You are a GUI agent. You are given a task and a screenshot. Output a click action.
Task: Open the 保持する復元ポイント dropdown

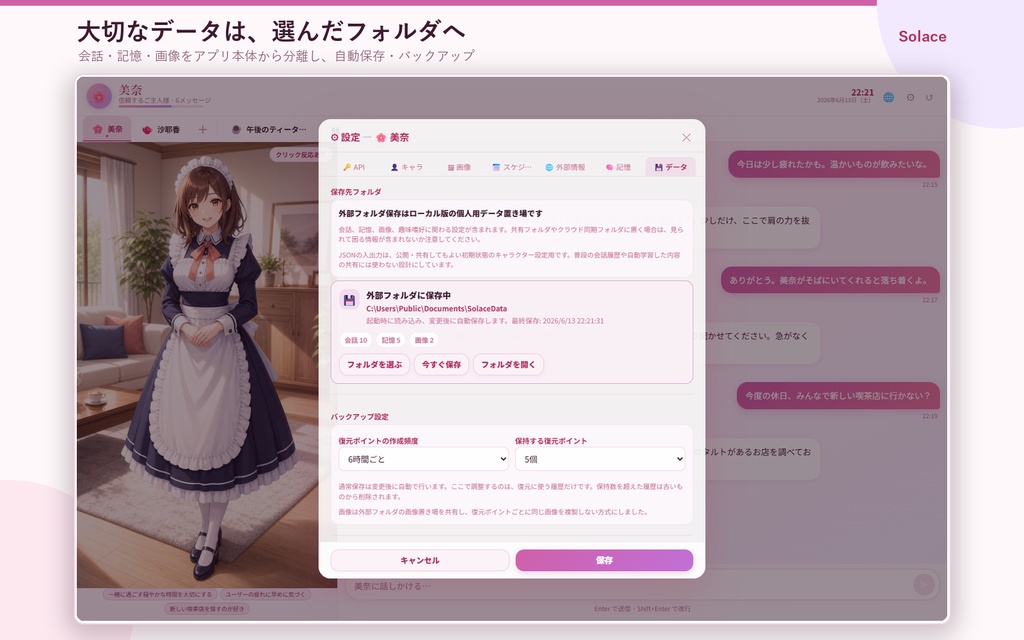tap(600, 459)
